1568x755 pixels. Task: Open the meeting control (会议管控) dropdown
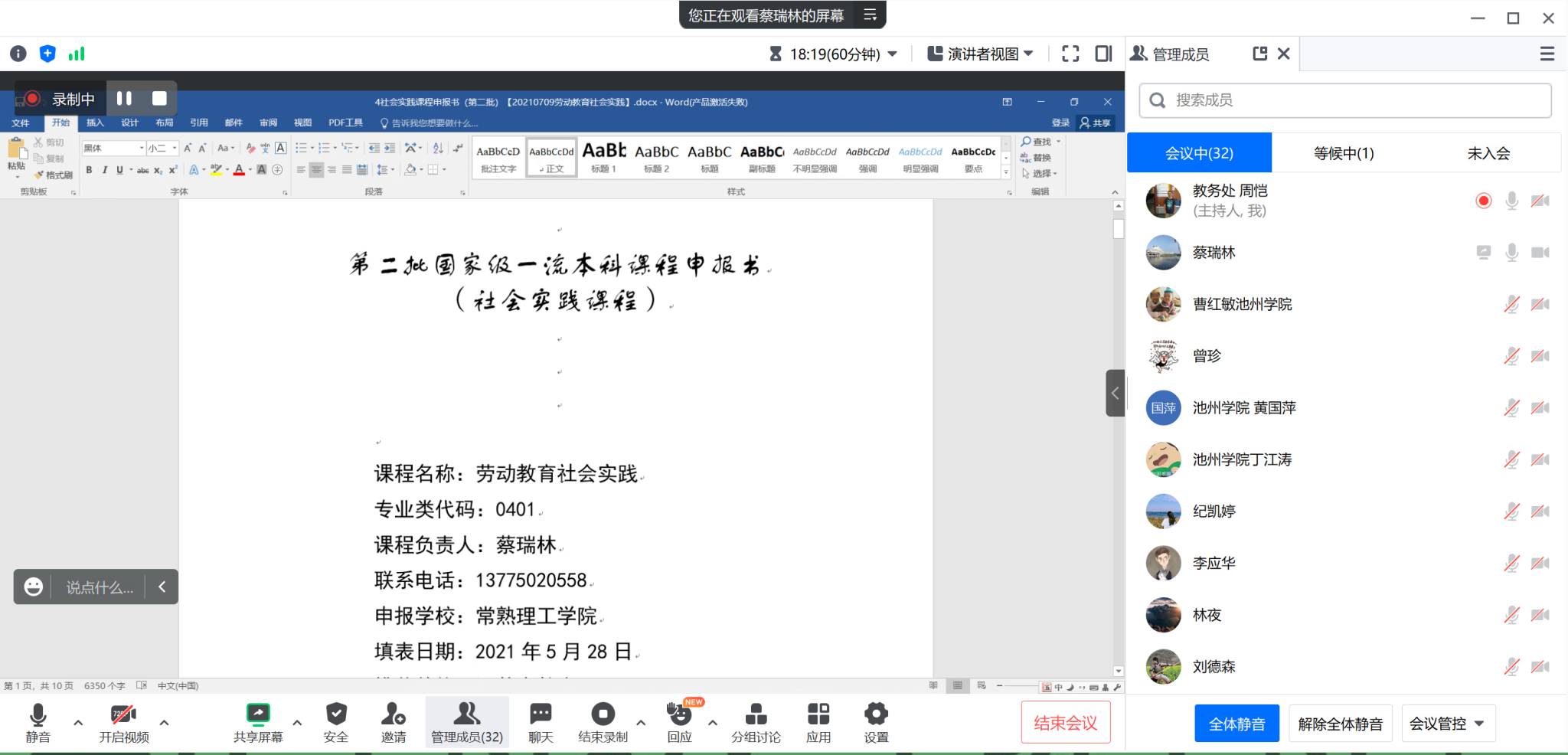(1447, 724)
